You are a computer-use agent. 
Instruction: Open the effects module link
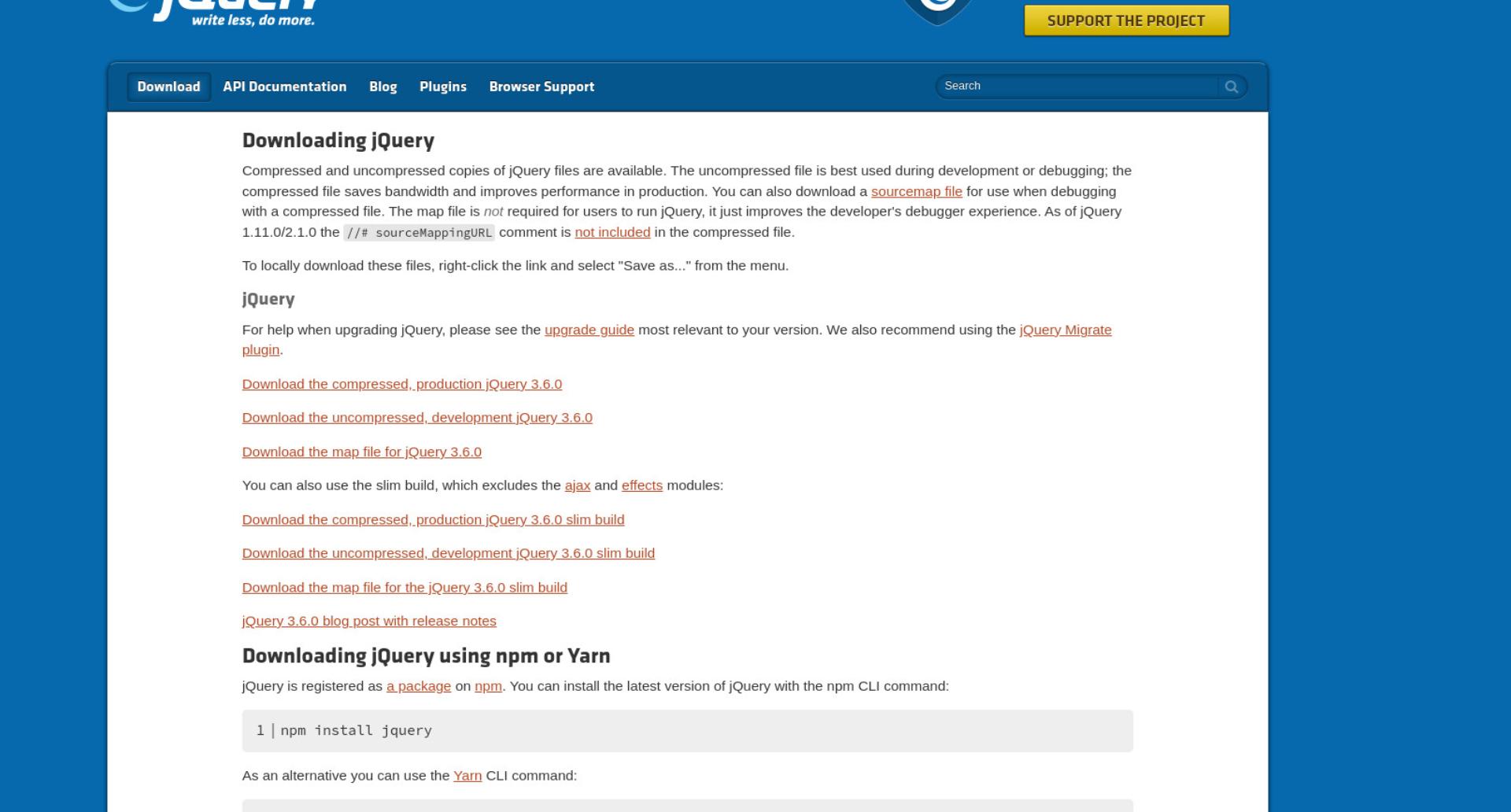[x=642, y=485]
